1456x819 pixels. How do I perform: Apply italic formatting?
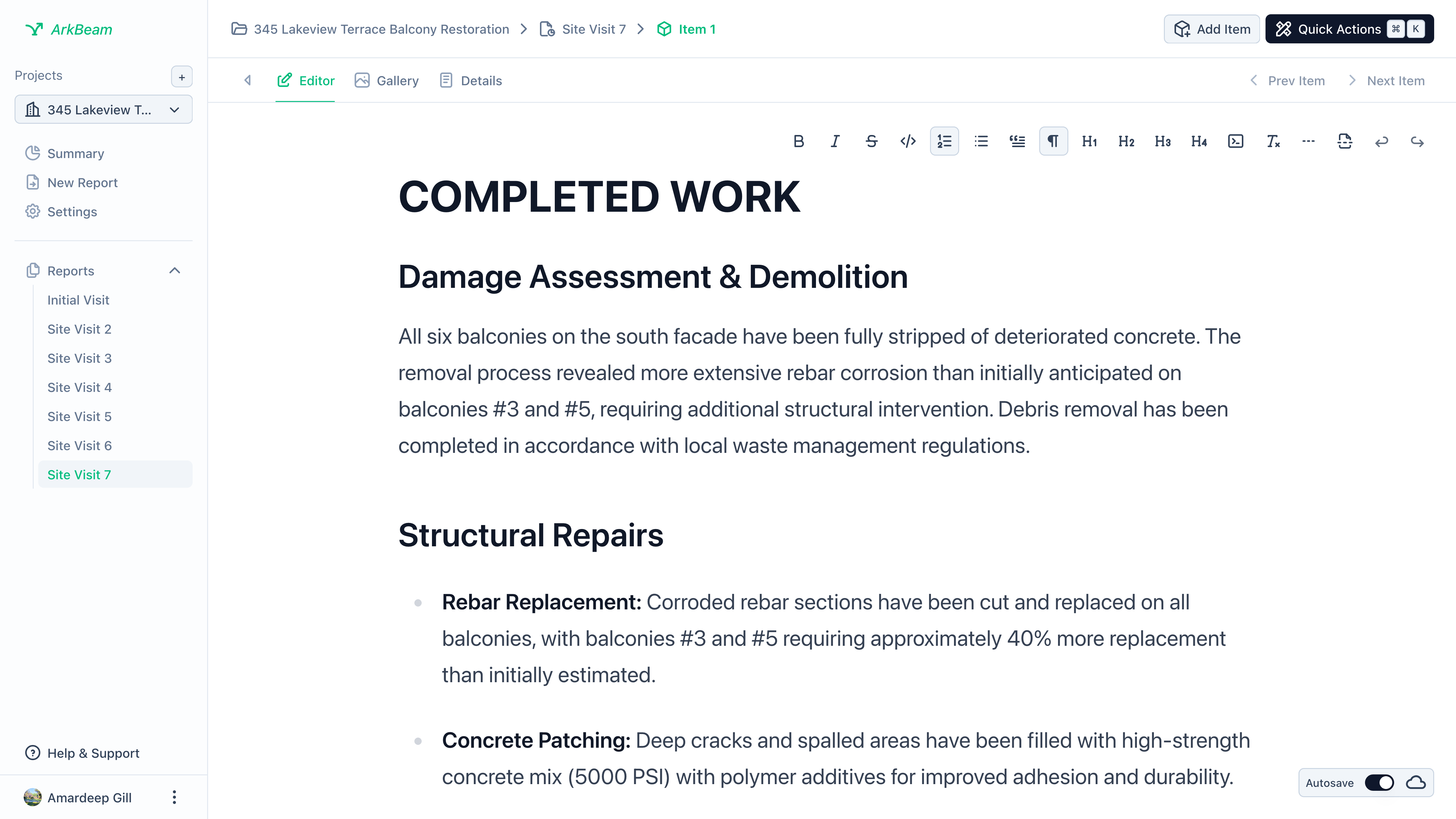[x=835, y=141]
